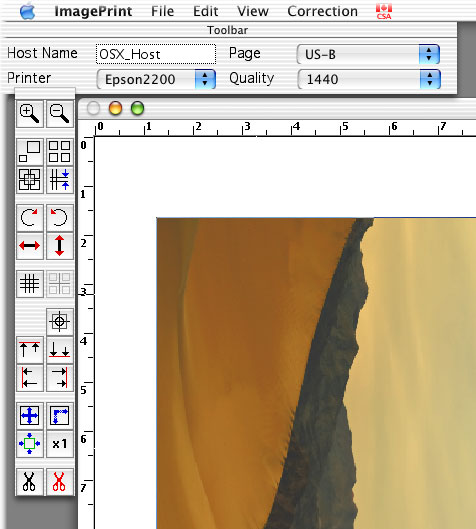This screenshot has height=529, width=476.
Task: Select the zoom out magnifier tool
Action: [60, 114]
